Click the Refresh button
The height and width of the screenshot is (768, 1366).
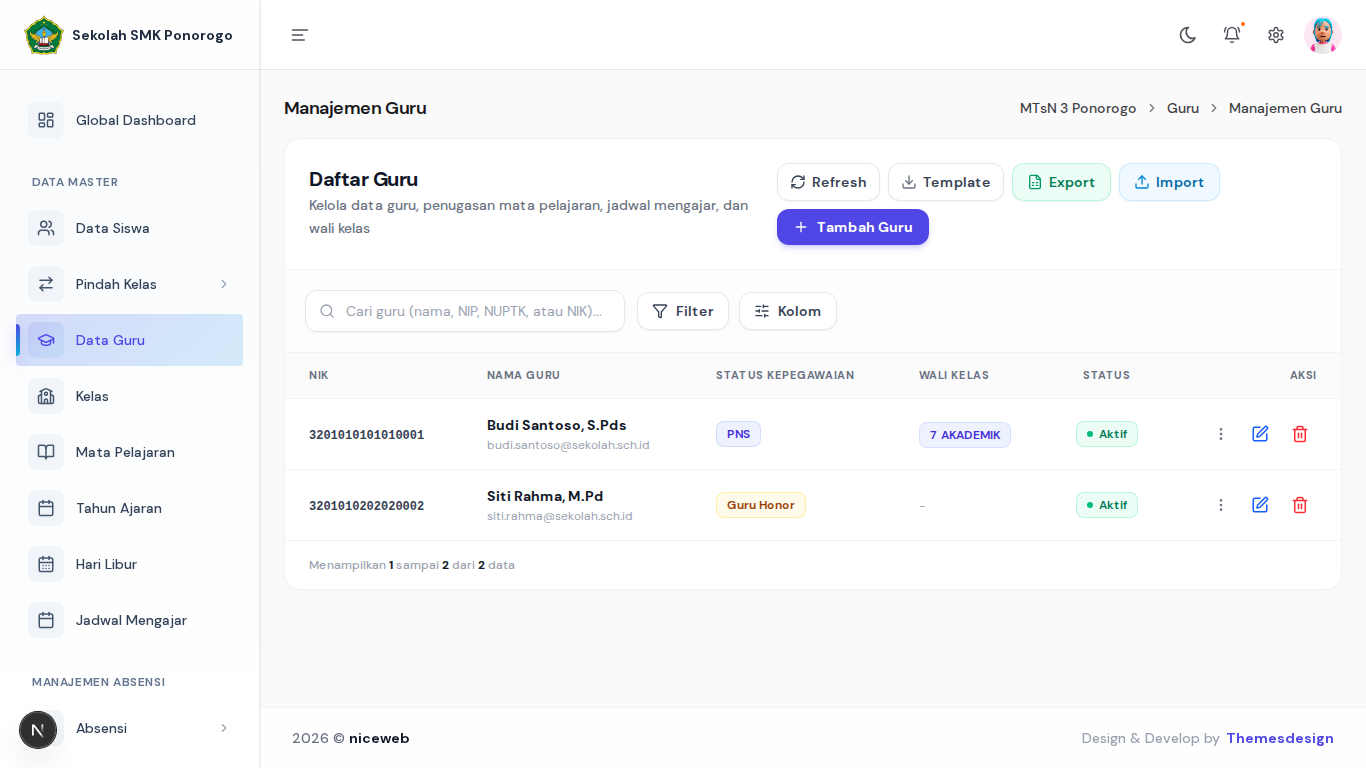(828, 182)
